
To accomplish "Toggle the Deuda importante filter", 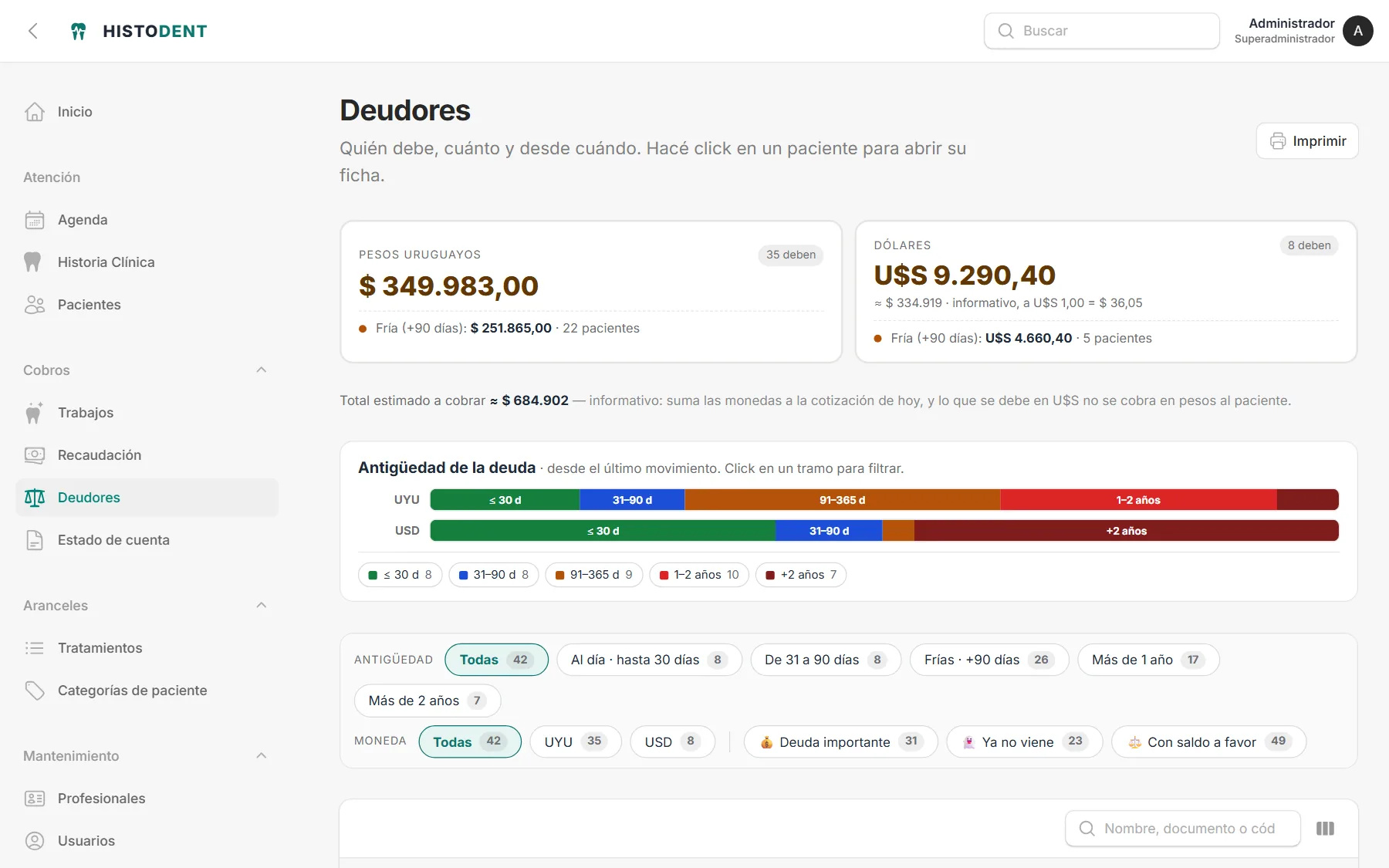I will point(840,741).
